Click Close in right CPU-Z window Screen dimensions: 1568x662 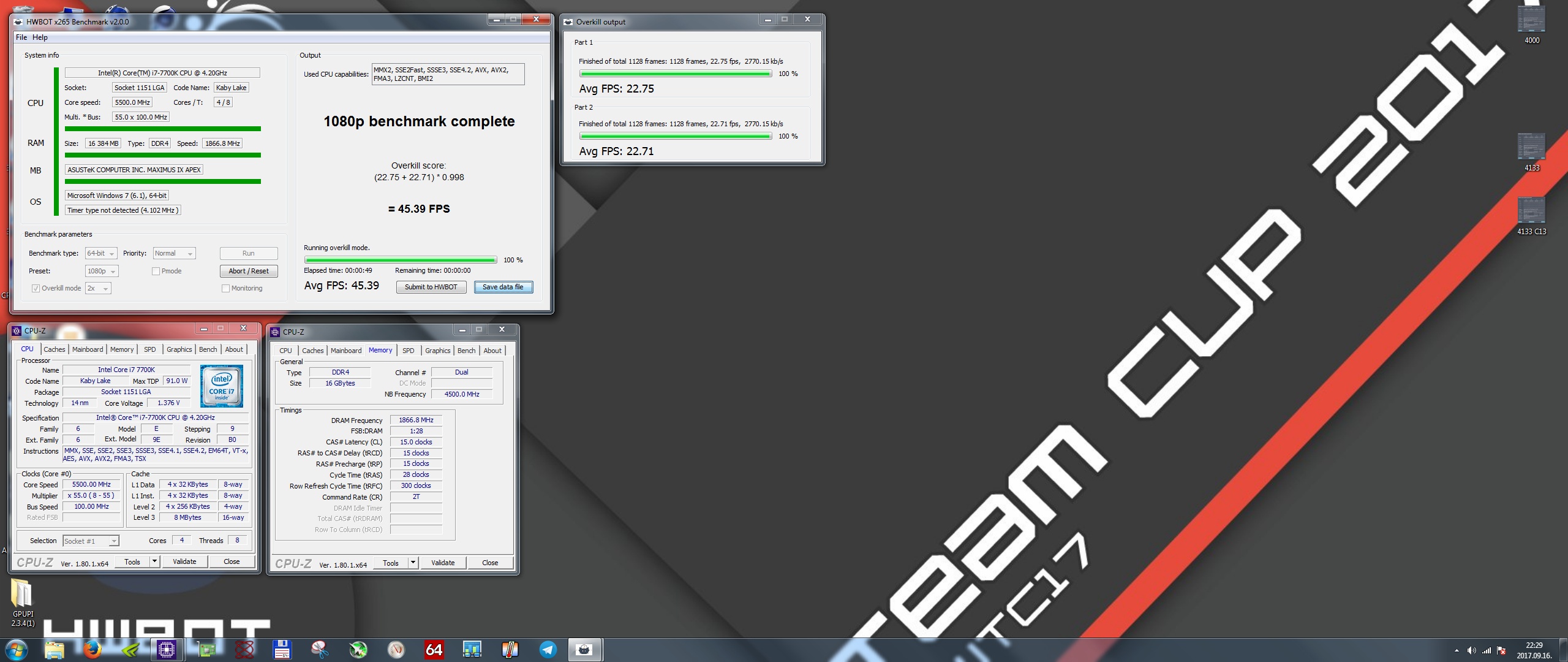490,563
